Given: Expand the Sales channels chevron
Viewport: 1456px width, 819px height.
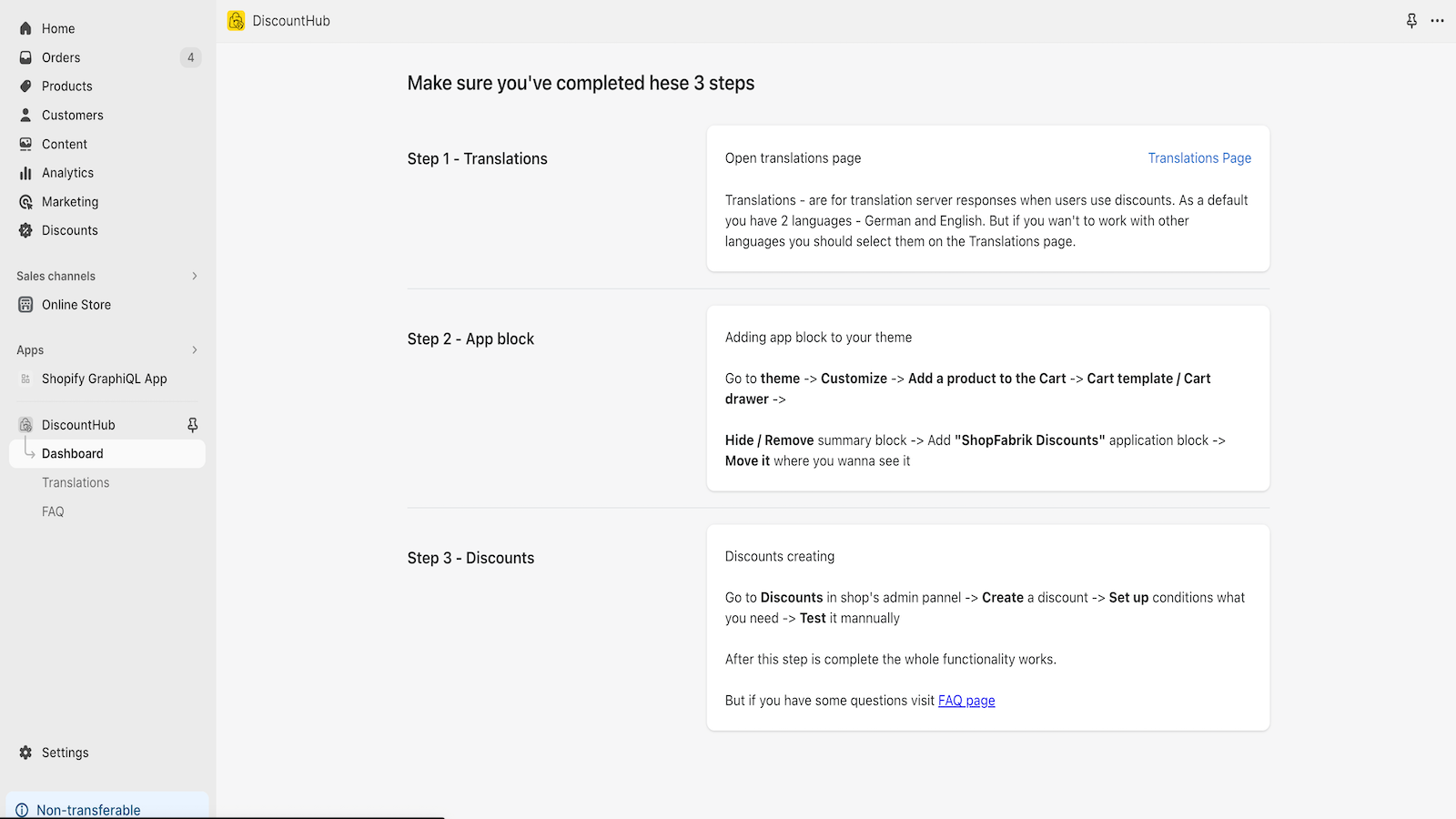Looking at the screenshot, I should pyautogui.click(x=195, y=276).
